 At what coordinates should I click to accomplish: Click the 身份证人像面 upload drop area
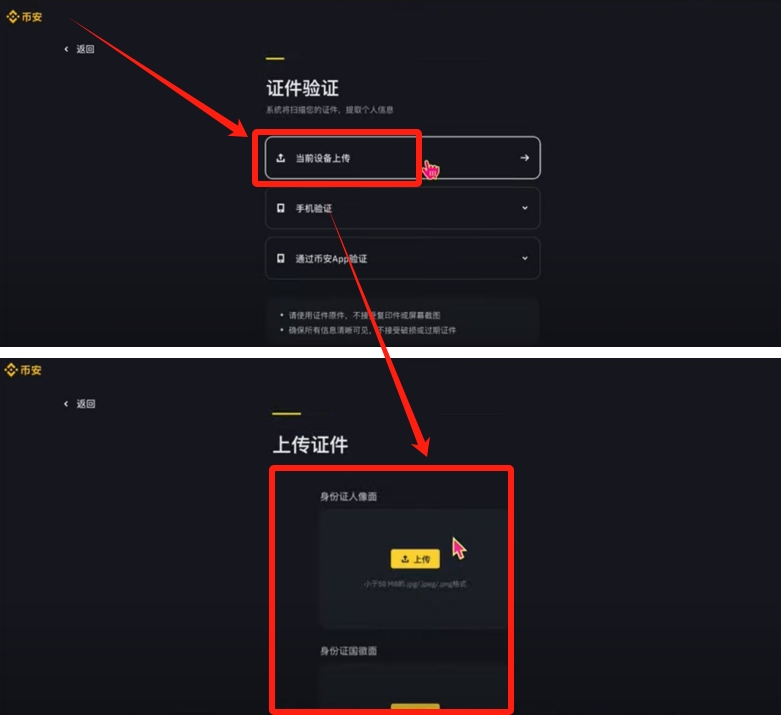click(x=413, y=569)
